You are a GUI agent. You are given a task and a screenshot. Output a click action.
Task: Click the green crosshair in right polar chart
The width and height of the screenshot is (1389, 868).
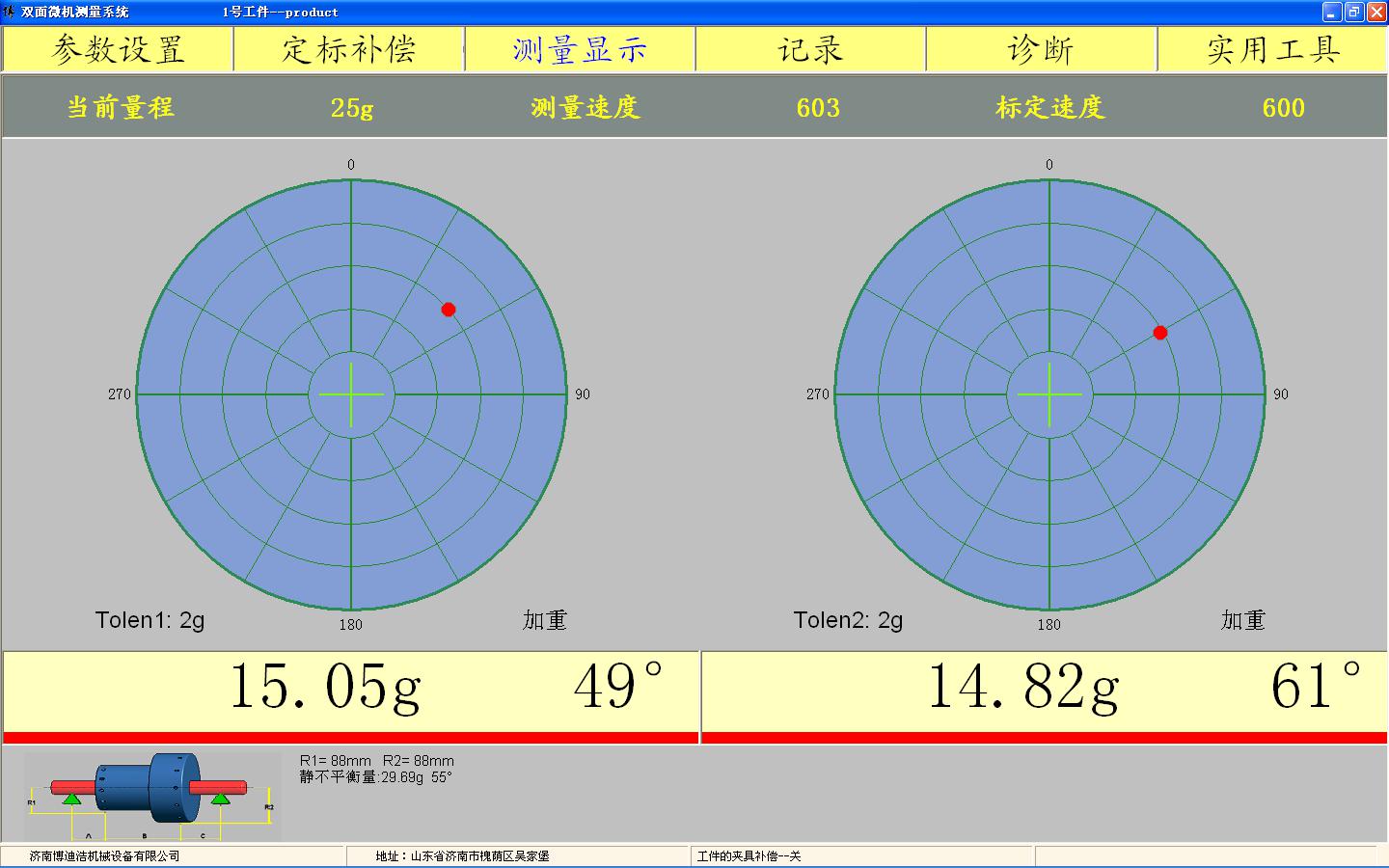click(x=1049, y=394)
